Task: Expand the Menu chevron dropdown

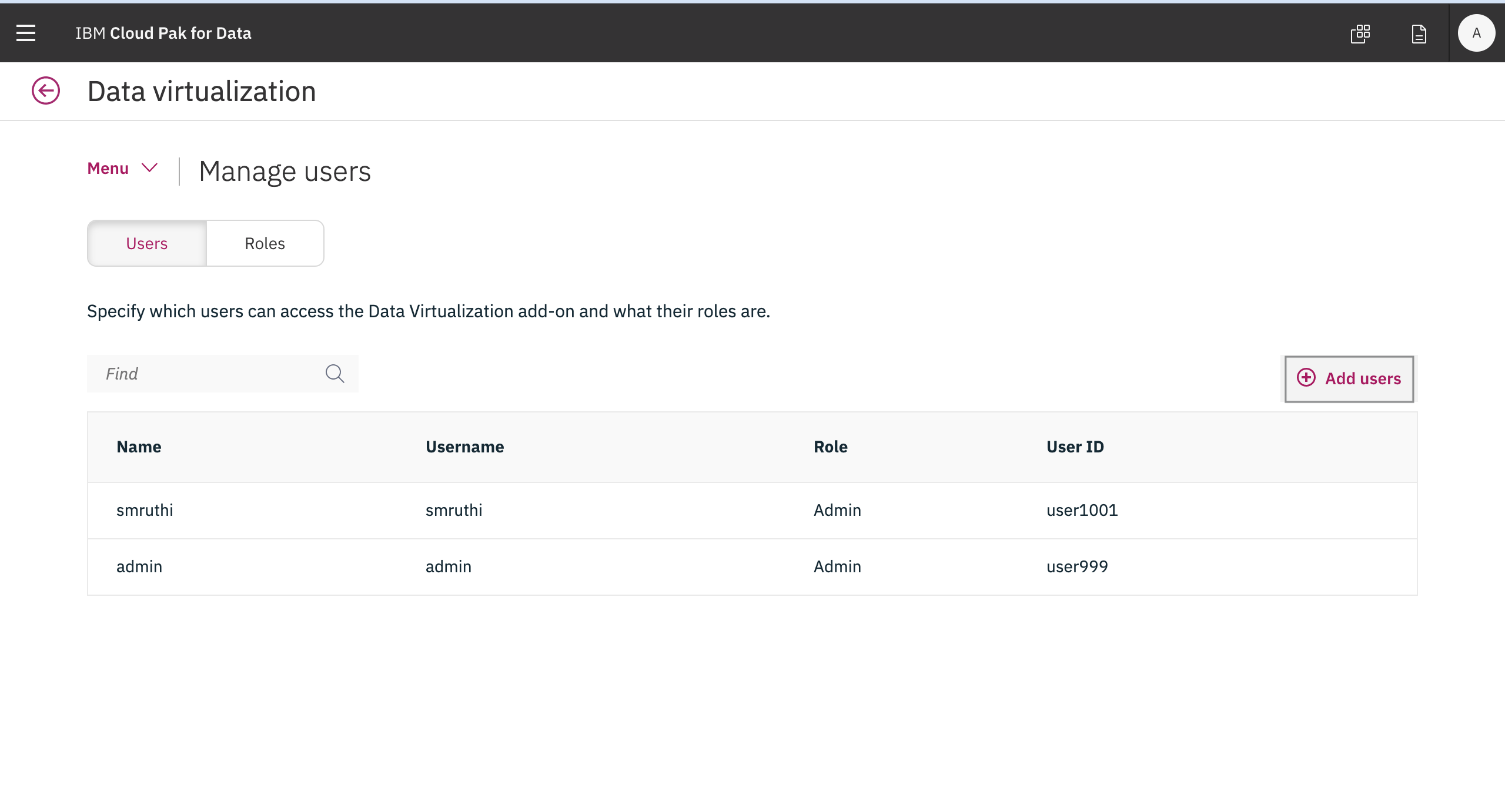Action: [x=150, y=168]
